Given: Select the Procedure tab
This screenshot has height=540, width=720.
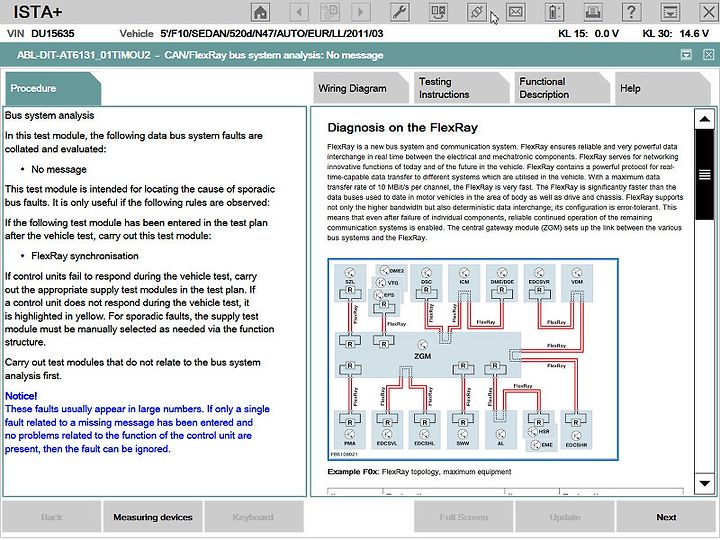Looking at the screenshot, I should (53, 88).
